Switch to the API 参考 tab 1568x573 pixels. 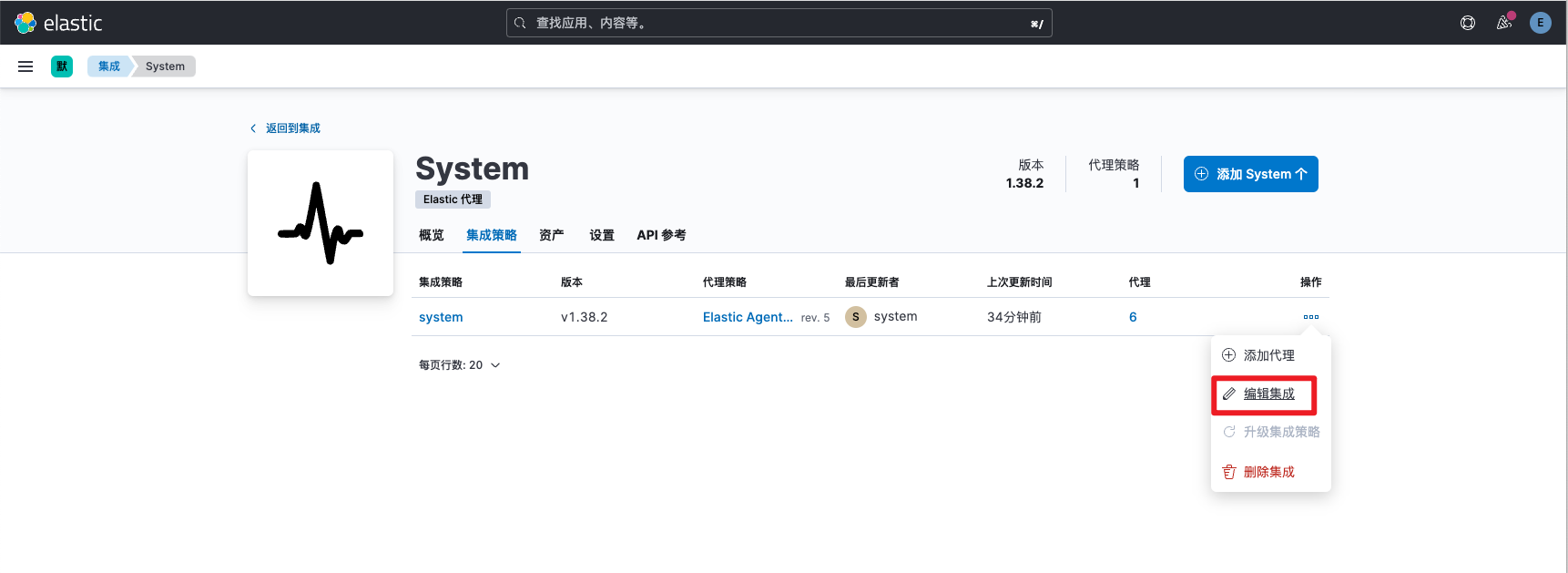[x=662, y=235]
